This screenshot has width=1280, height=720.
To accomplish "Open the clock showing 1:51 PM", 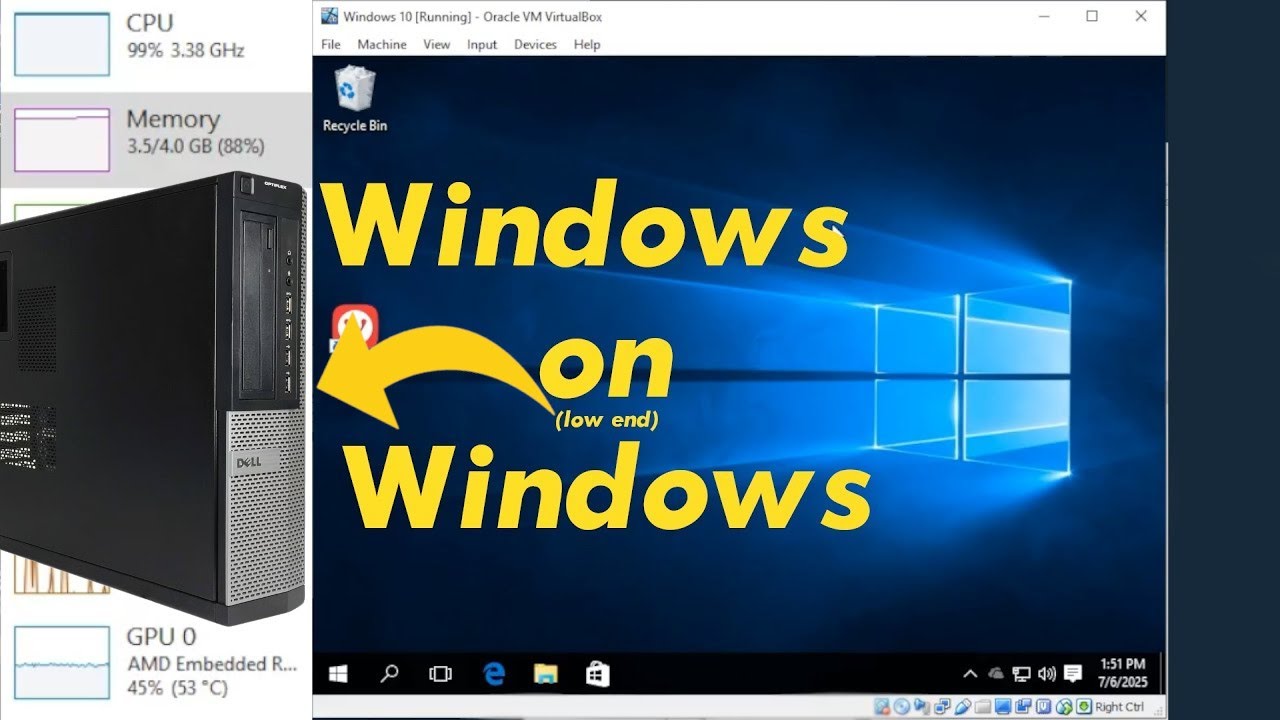I will coord(1122,673).
